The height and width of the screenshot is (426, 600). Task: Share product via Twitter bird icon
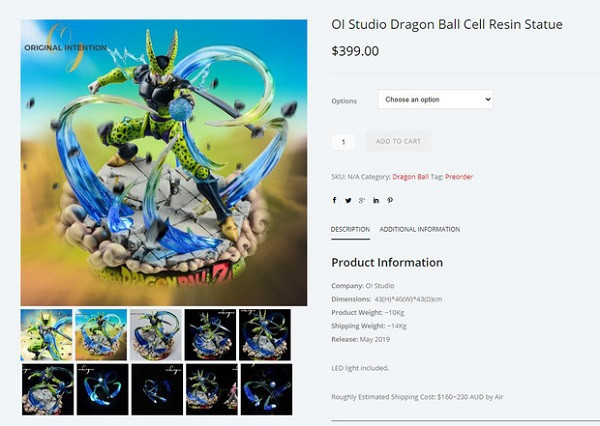point(348,200)
